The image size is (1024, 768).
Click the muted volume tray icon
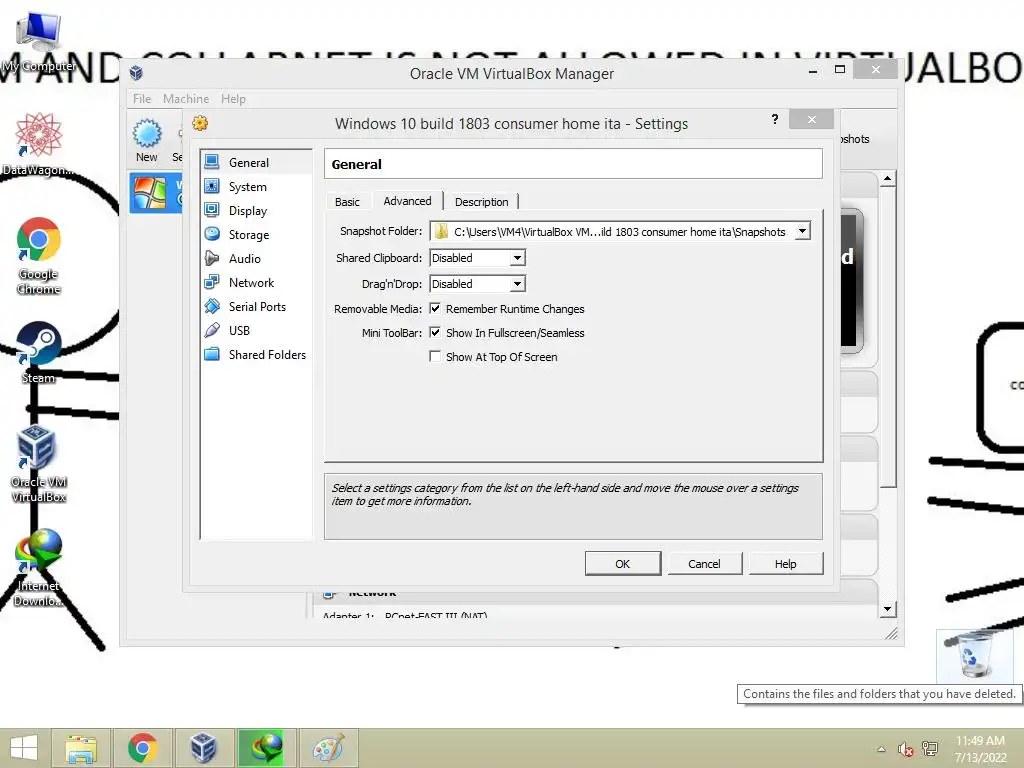[906, 749]
